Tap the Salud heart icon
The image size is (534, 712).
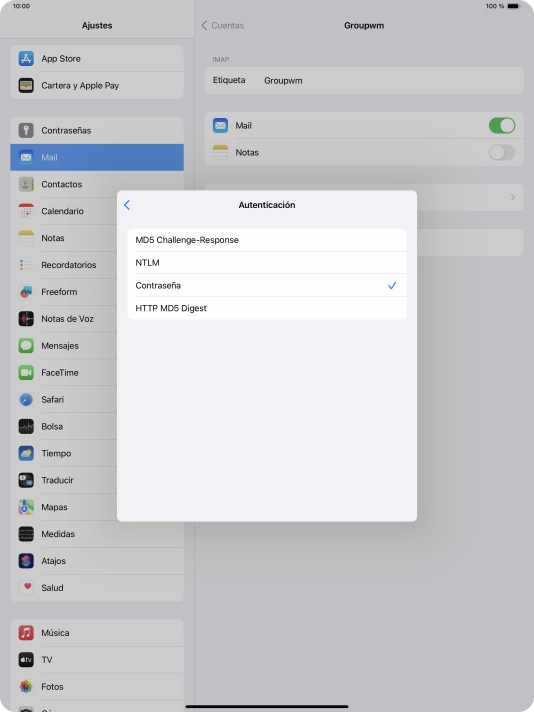(x=26, y=588)
